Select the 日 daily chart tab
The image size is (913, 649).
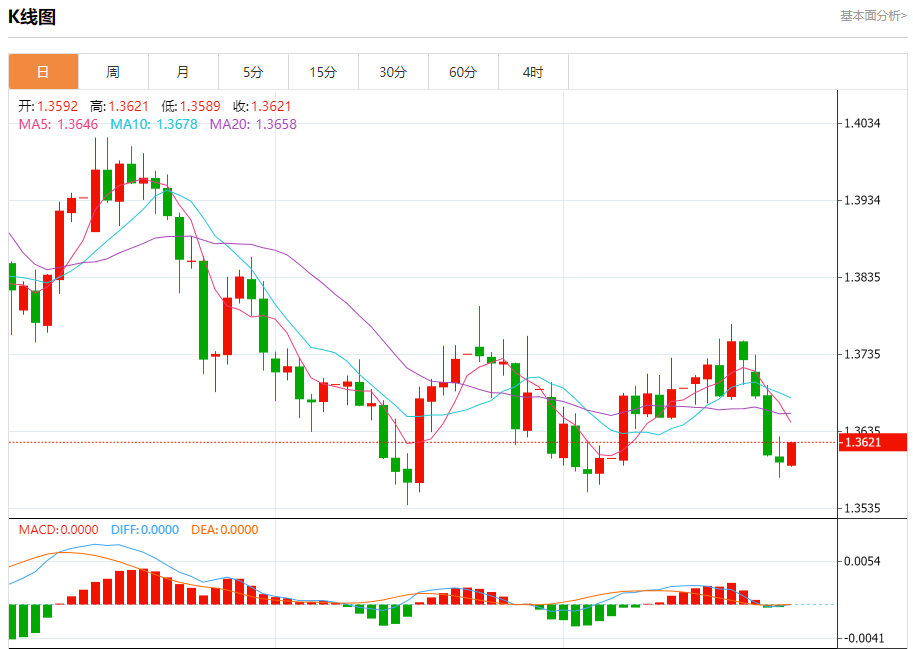tap(43, 72)
